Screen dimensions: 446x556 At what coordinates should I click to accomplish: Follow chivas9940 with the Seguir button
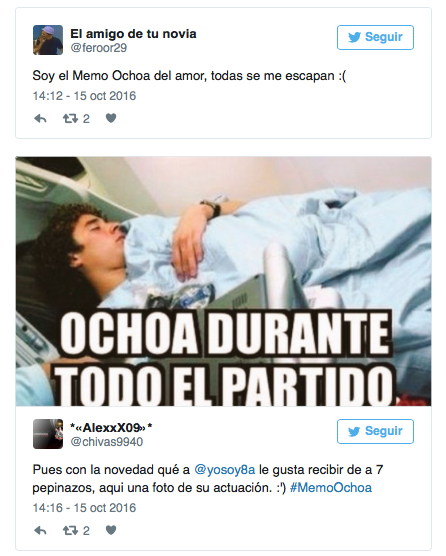375,431
